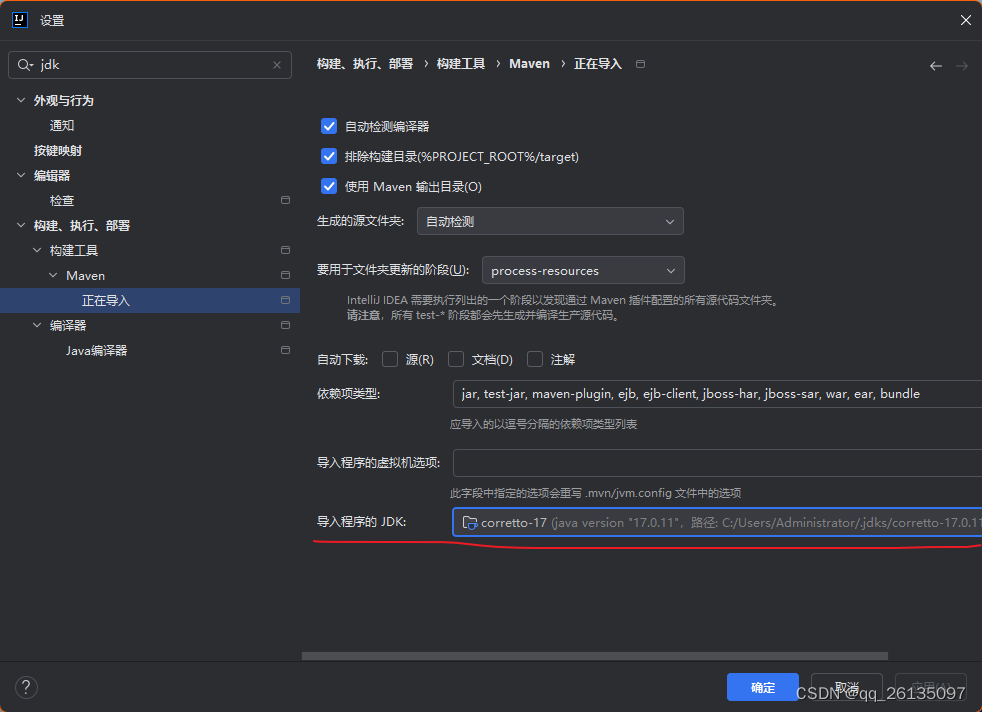This screenshot has height=712, width=982.
Task: Collapse the 构建工具 tree node
Action: point(38,250)
